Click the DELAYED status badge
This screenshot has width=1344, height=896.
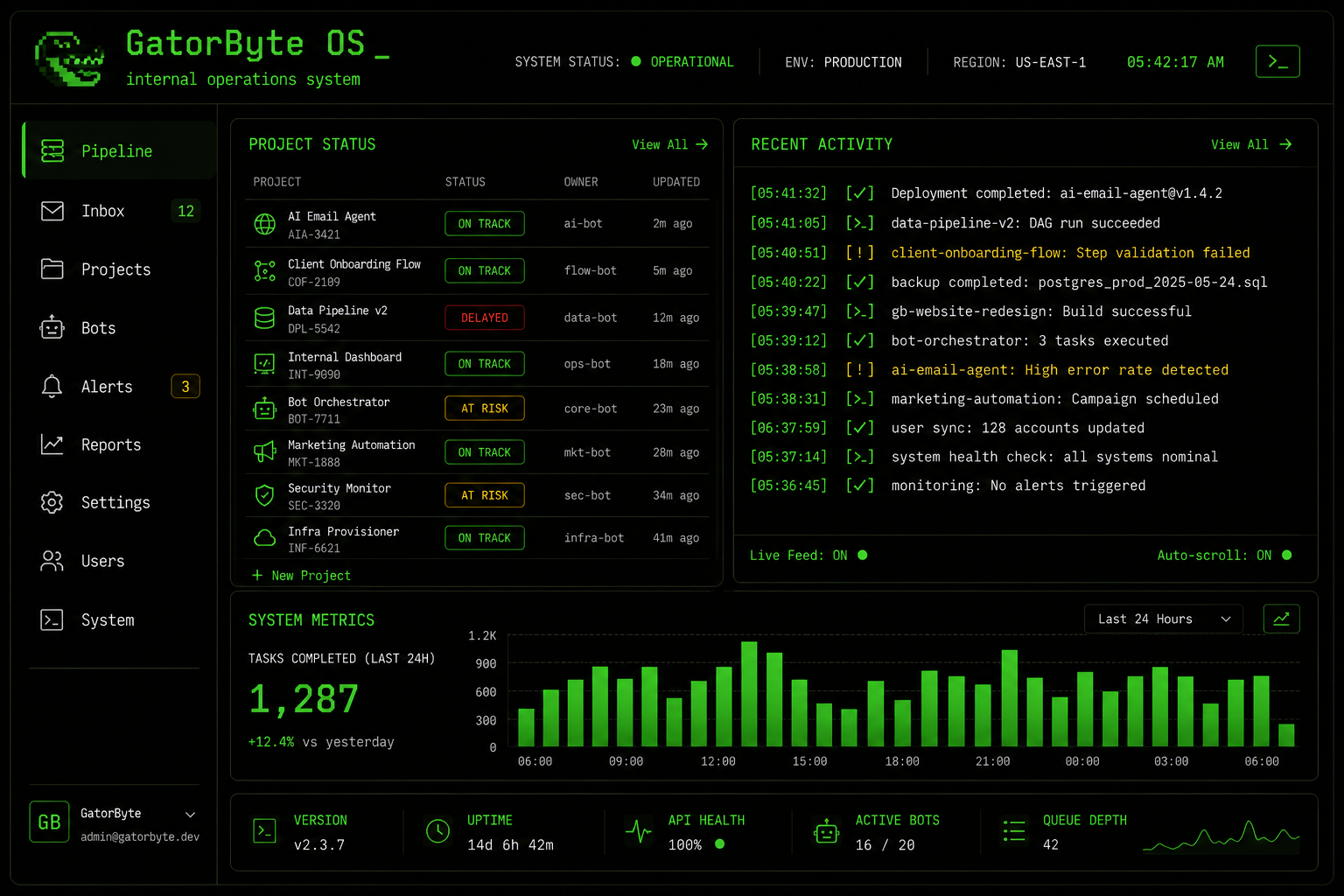pos(485,318)
